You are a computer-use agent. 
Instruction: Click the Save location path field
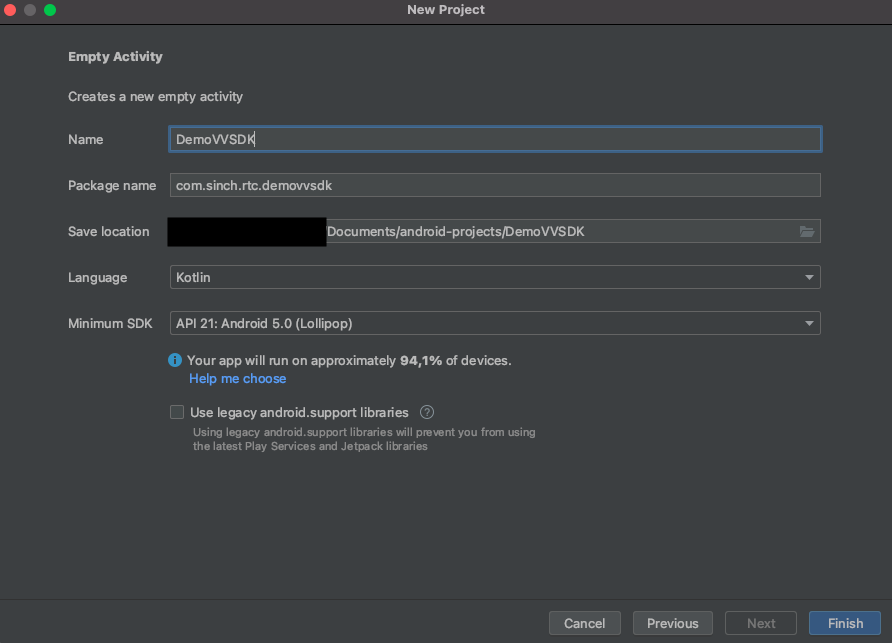coord(560,232)
